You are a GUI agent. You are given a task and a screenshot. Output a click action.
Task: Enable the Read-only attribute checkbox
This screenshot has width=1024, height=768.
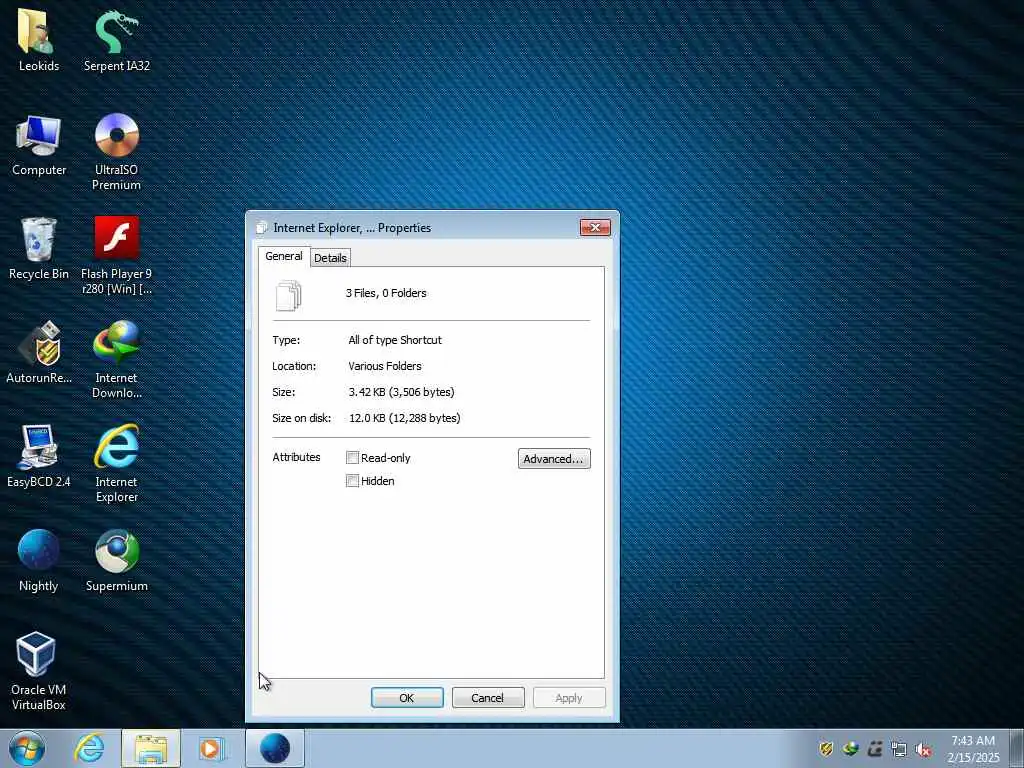point(353,458)
